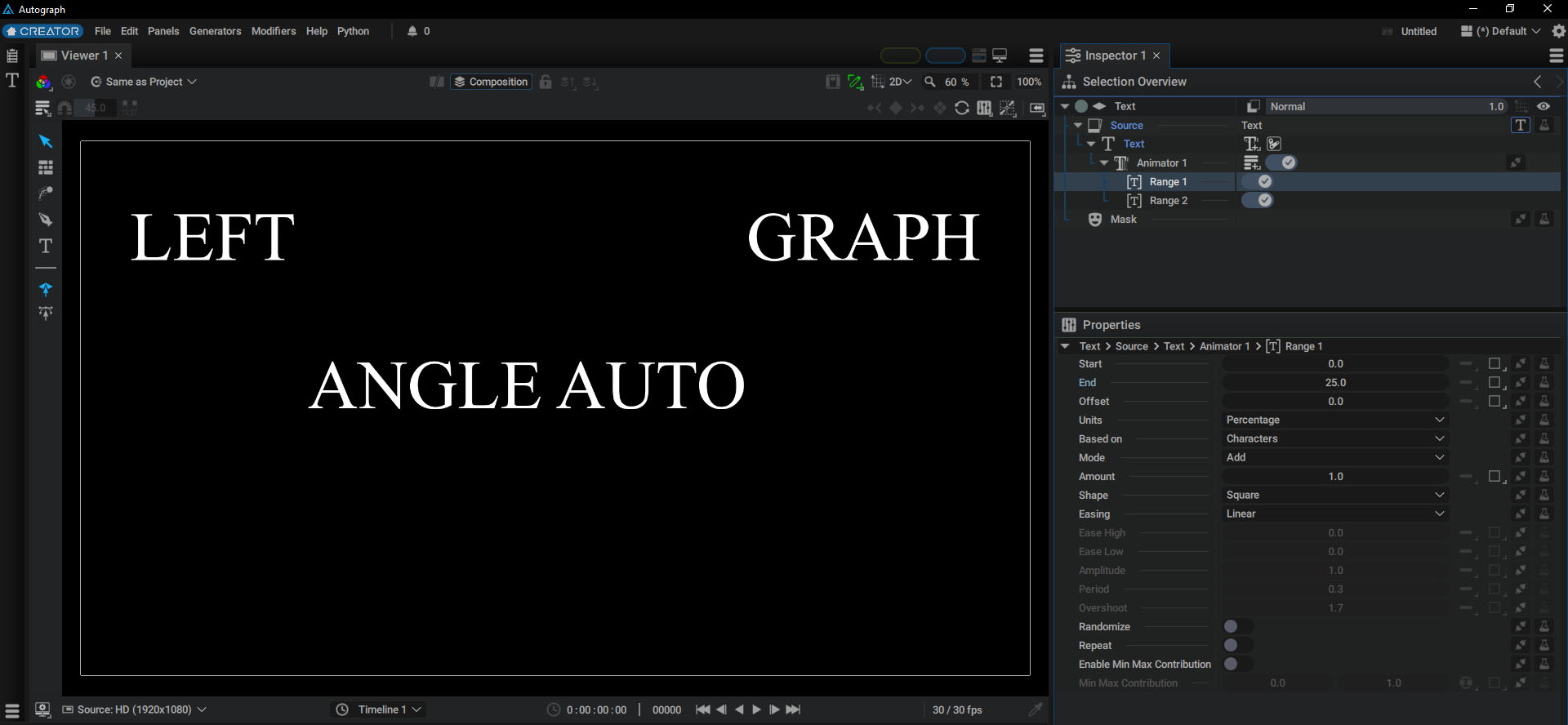This screenshot has width=1568, height=725.
Task: Open the Based on Characters dropdown
Action: [x=1335, y=438]
